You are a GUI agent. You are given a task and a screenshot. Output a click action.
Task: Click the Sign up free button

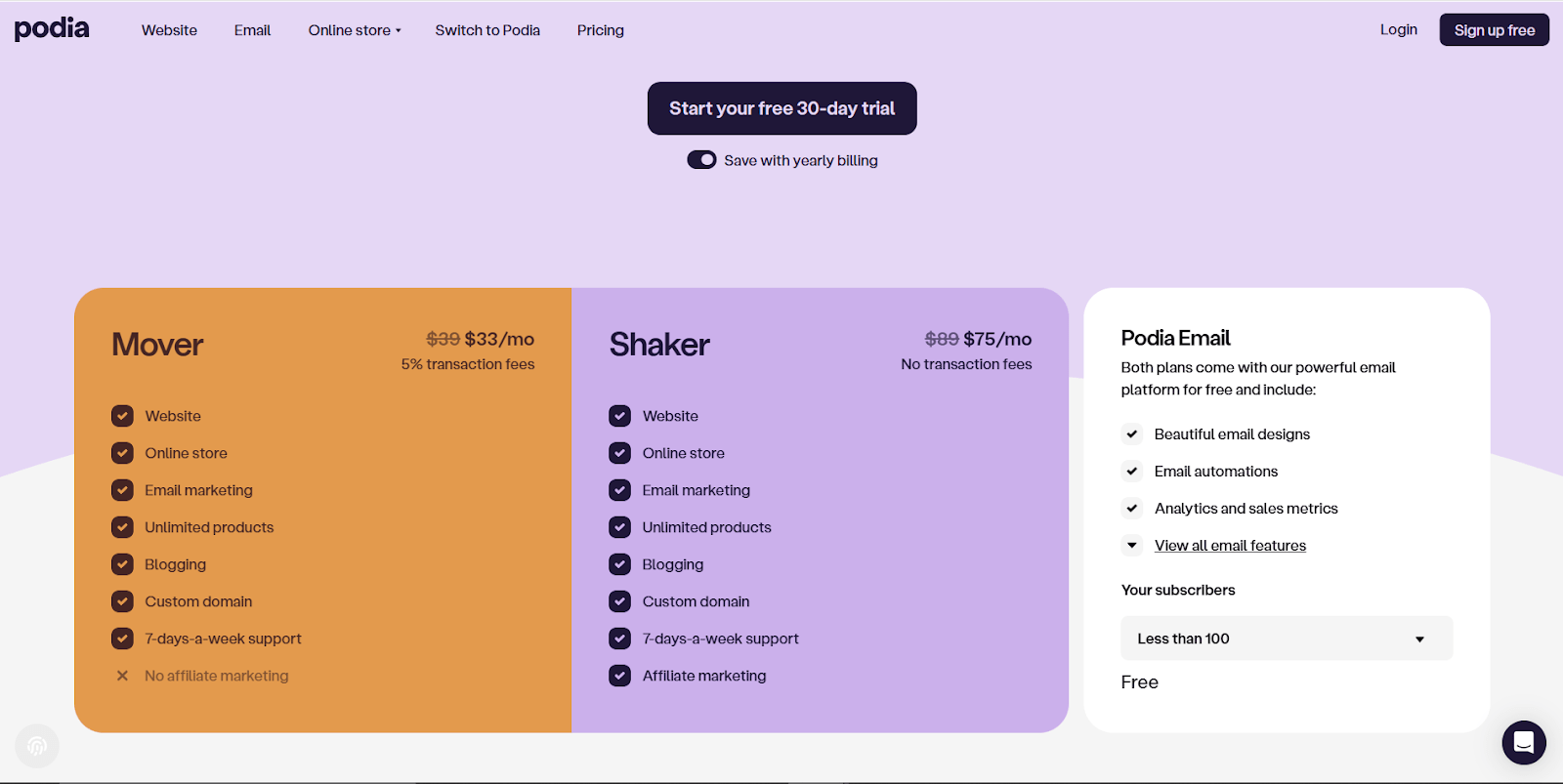click(x=1494, y=30)
